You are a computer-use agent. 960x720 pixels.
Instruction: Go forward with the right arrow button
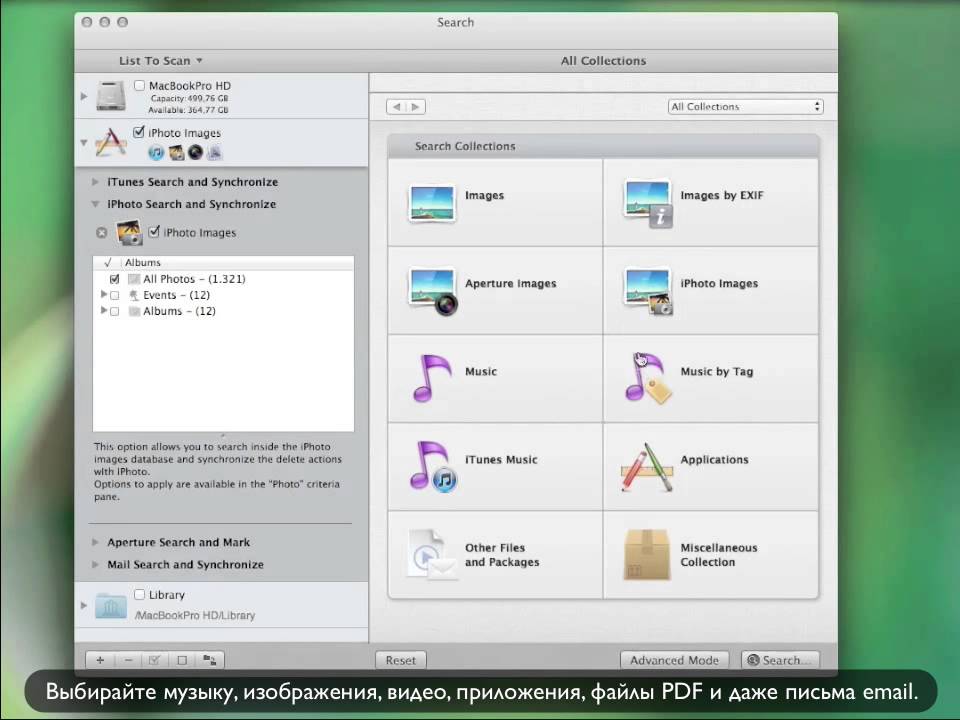416,107
